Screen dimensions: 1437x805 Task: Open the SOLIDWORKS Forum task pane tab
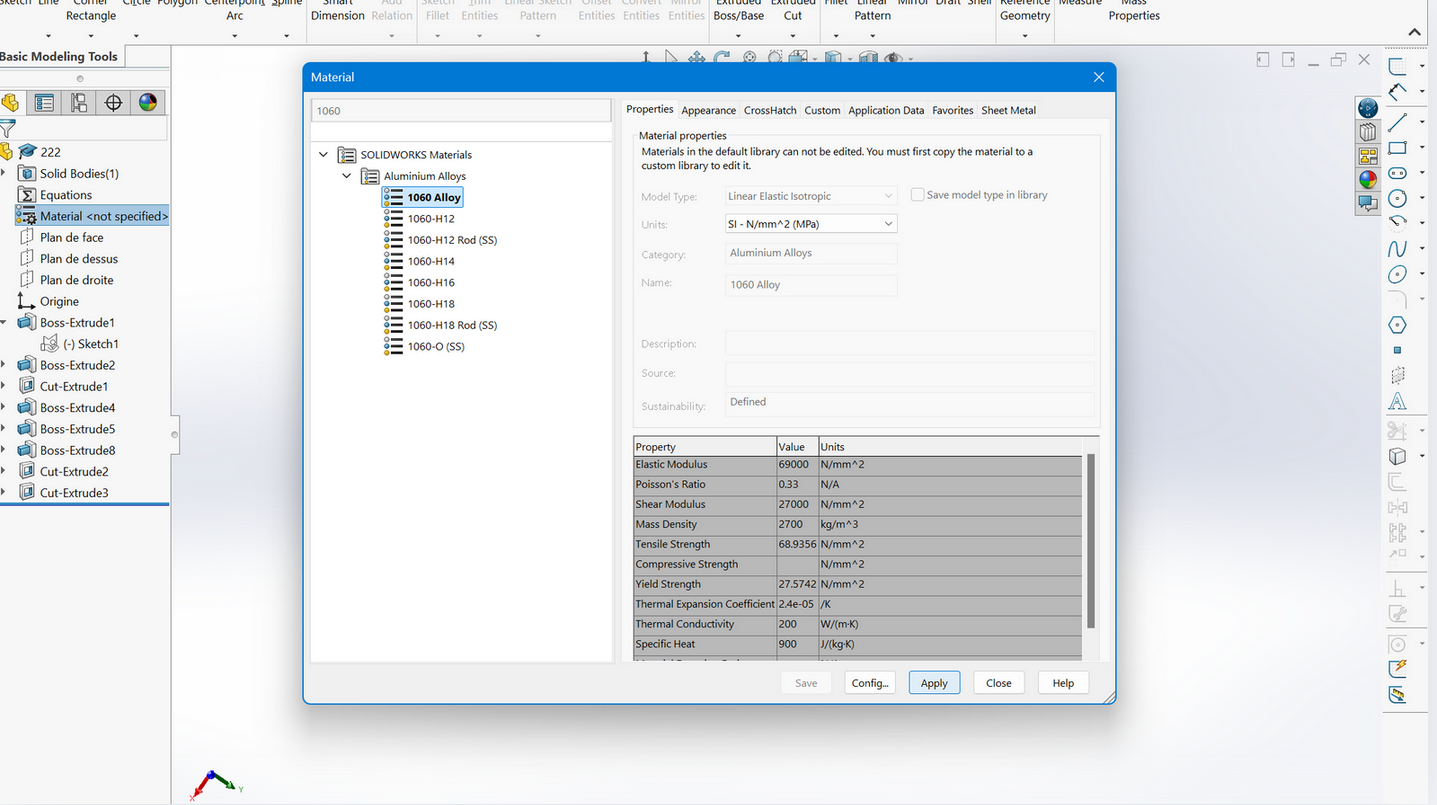[x=1368, y=203]
